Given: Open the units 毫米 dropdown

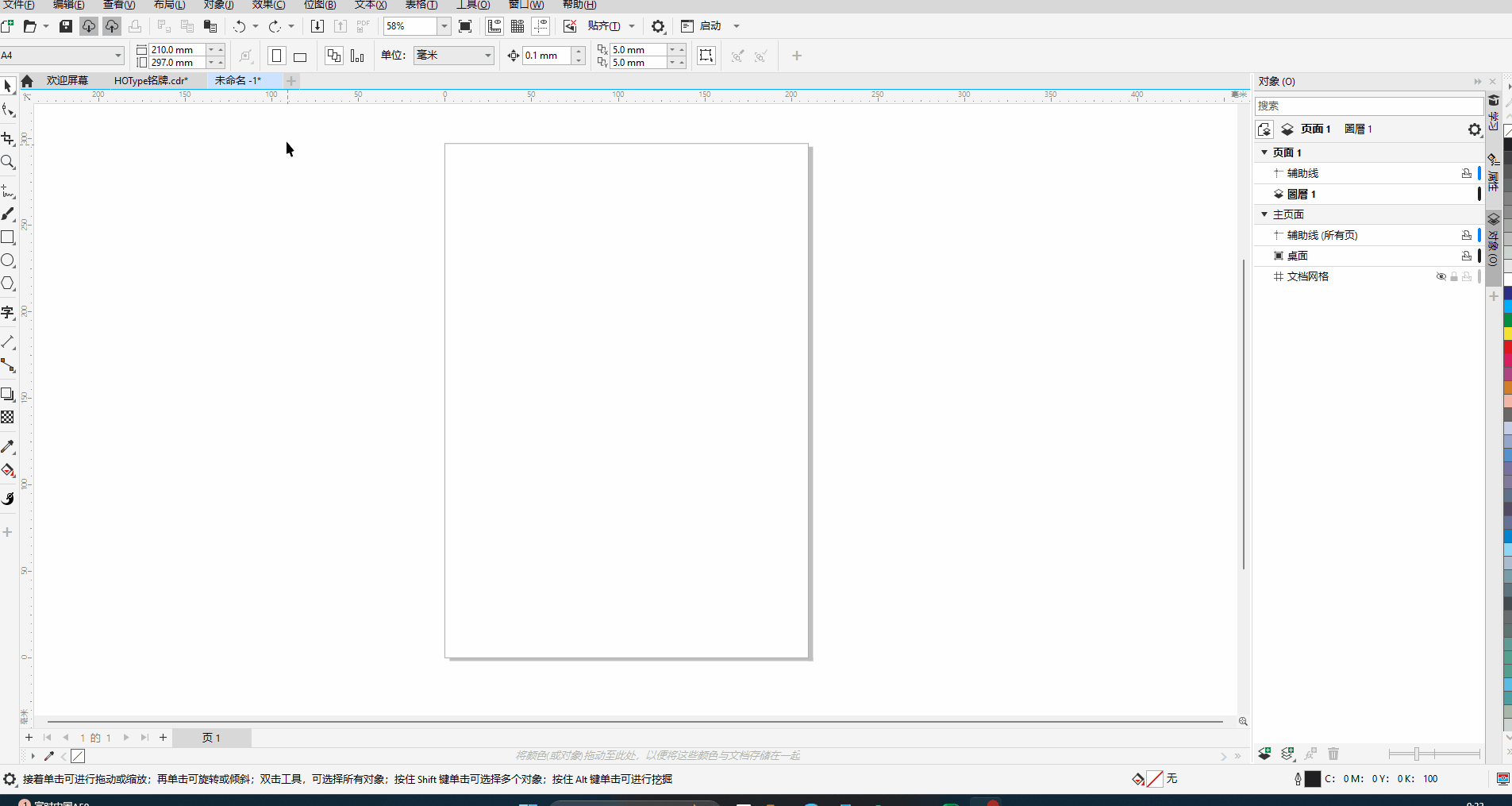Looking at the screenshot, I should 488,56.
